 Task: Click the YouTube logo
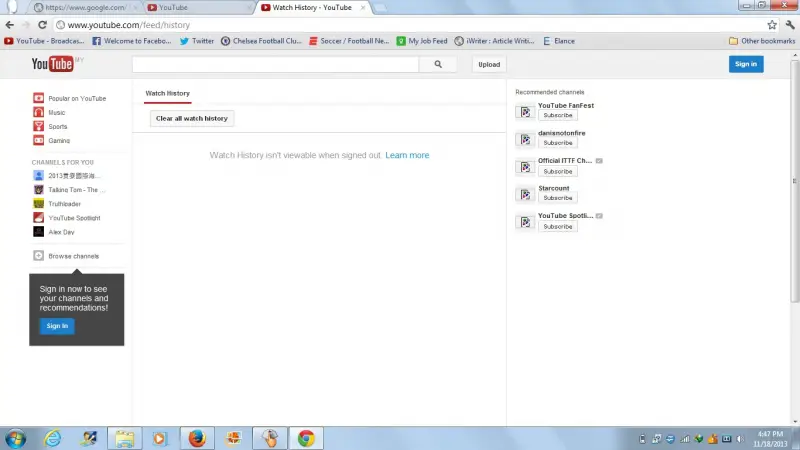[x=53, y=64]
